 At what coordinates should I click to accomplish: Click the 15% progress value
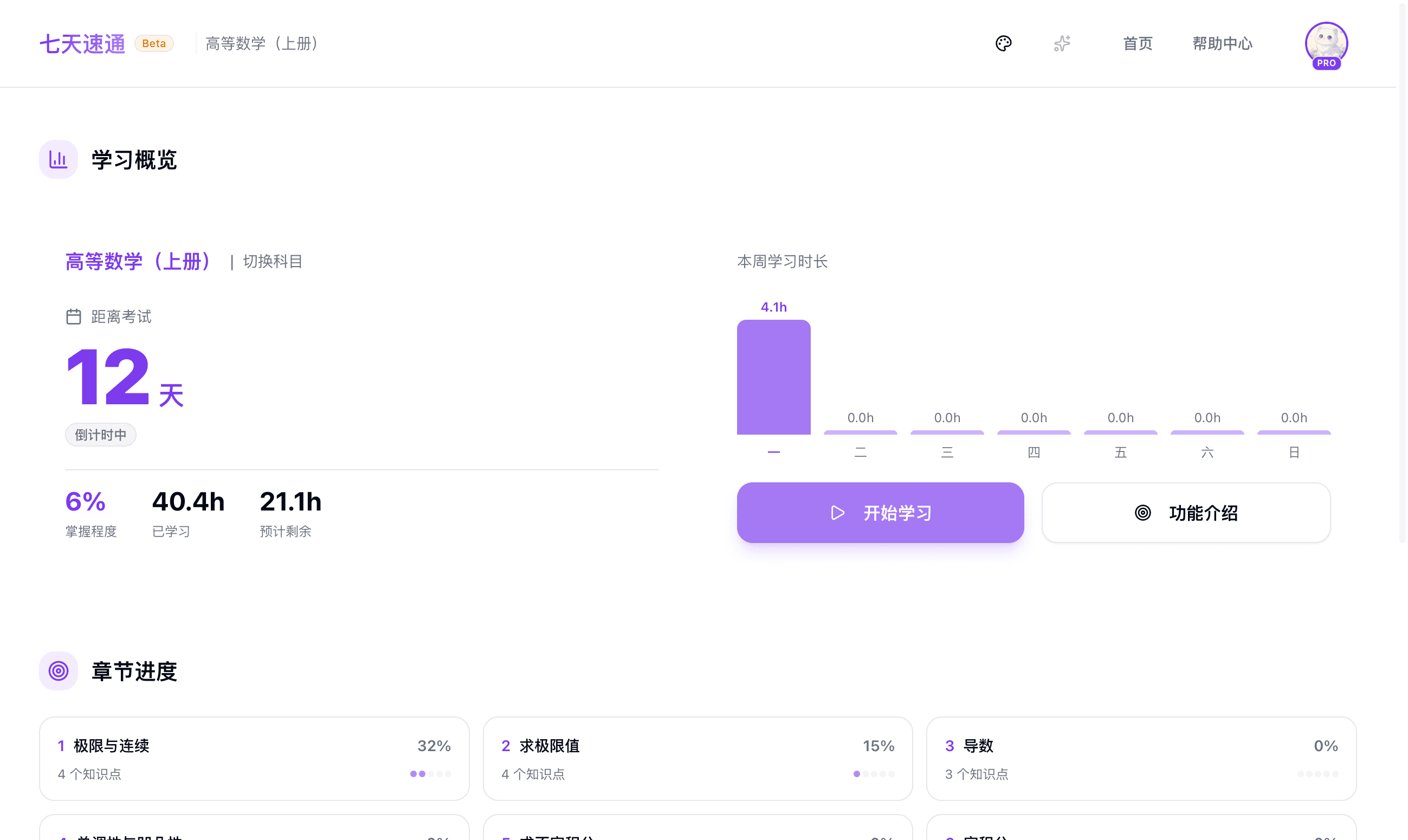coord(879,746)
